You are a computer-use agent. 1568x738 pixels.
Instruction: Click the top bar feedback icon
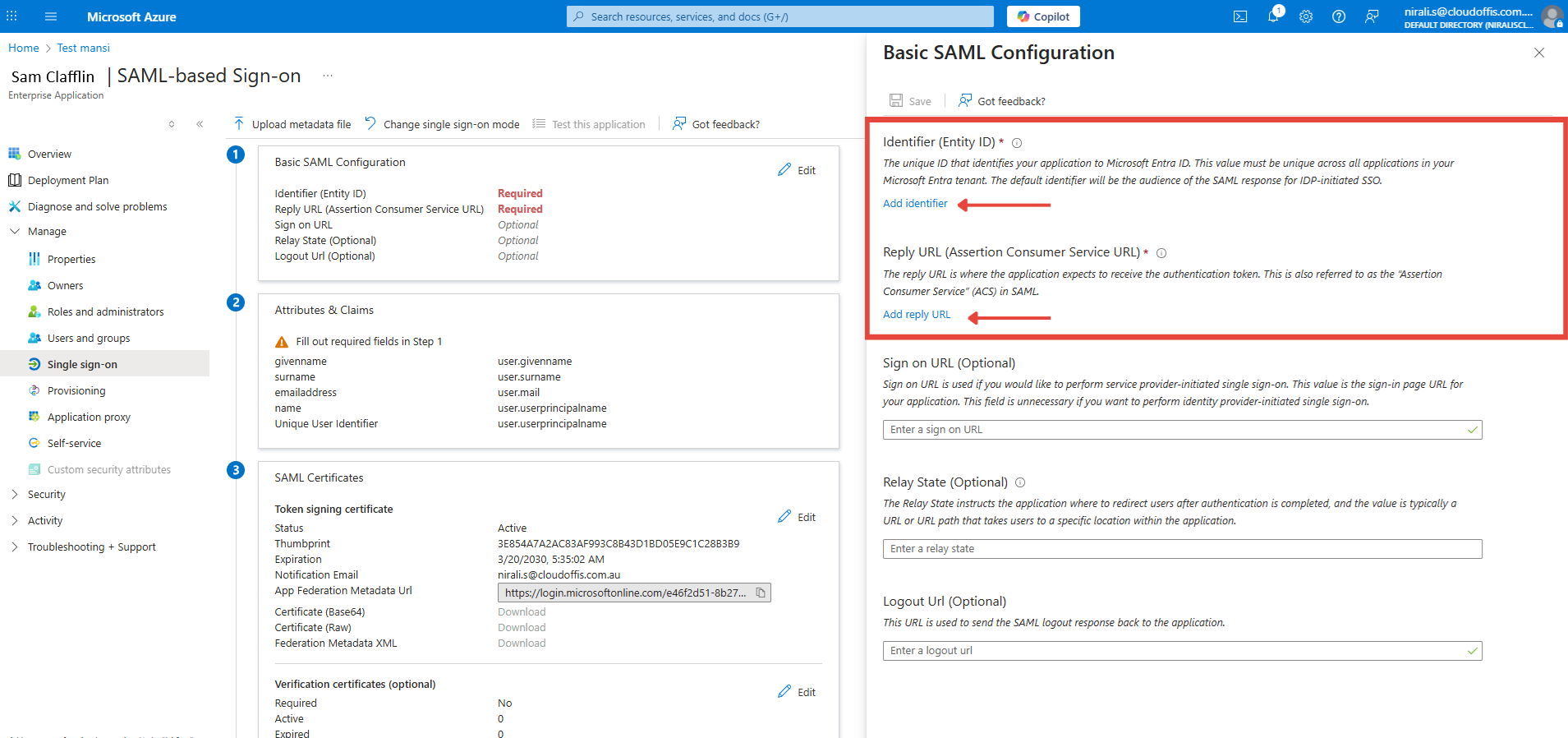pyautogui.click(x=1372, y=16)
